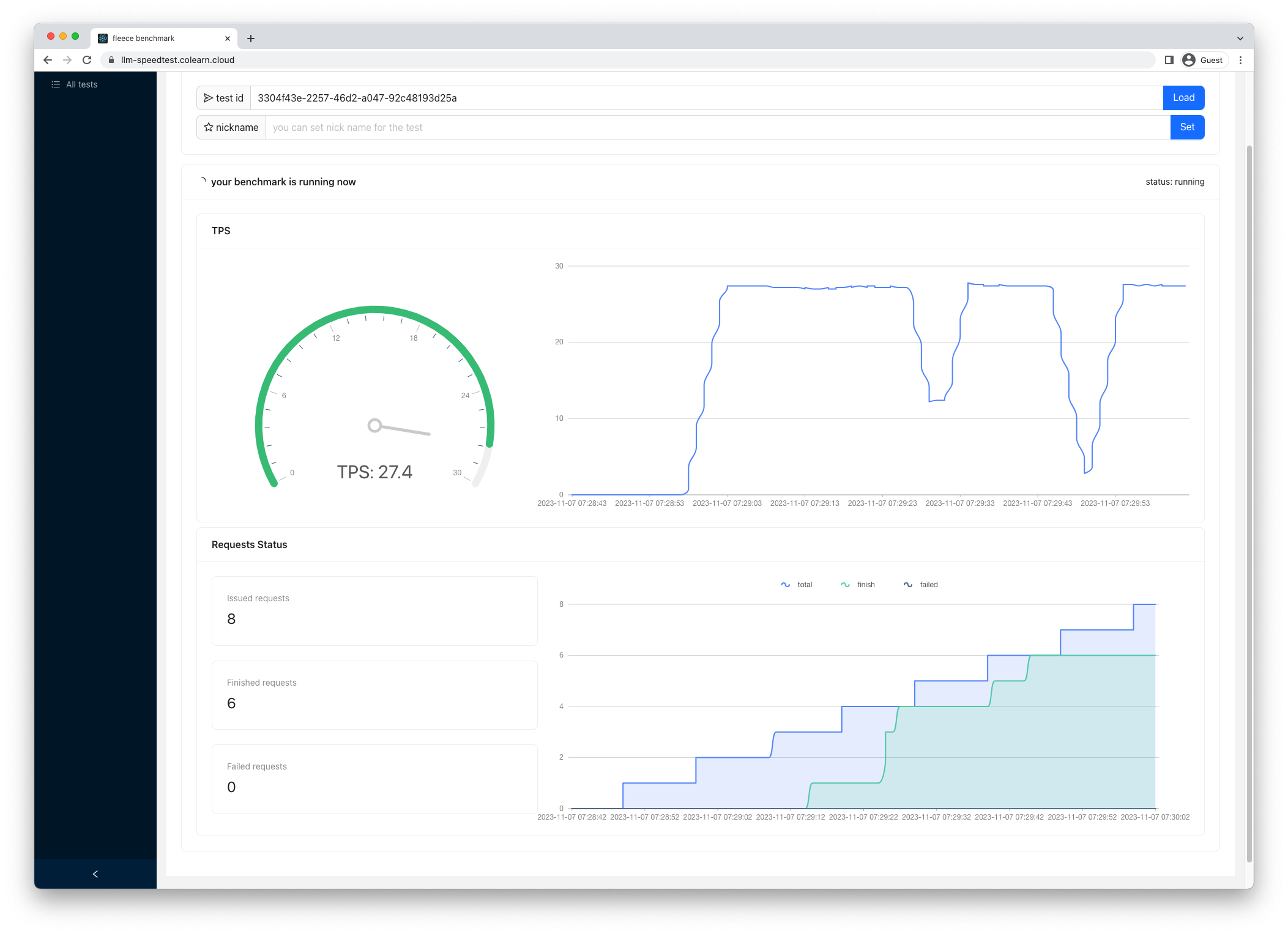Open a new browser tab
This screenshot has height=934, width=1288.
pos(251,39)
